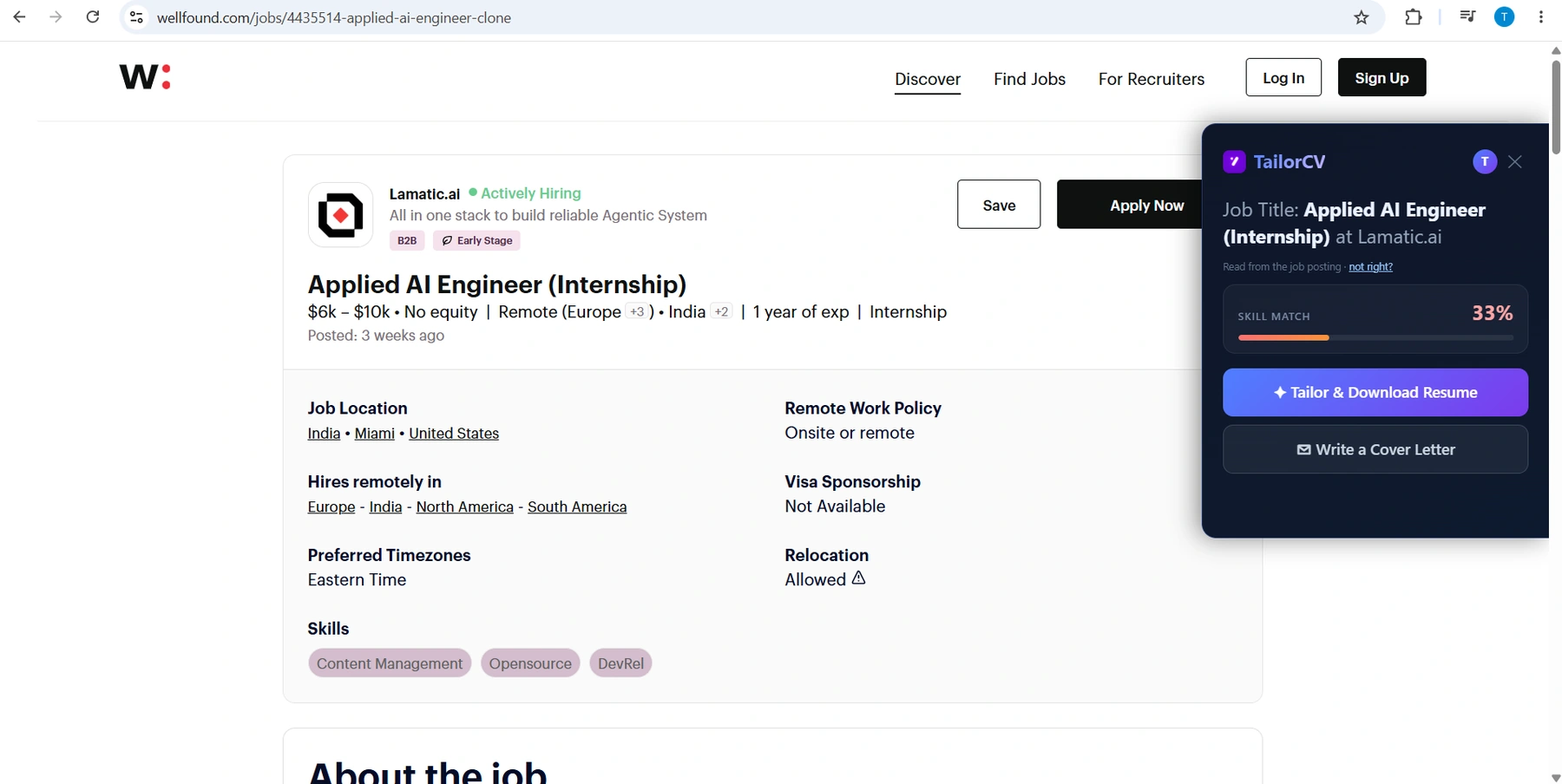
Task: Click the 33% skill match value
Action: [x=1493, y=313]
